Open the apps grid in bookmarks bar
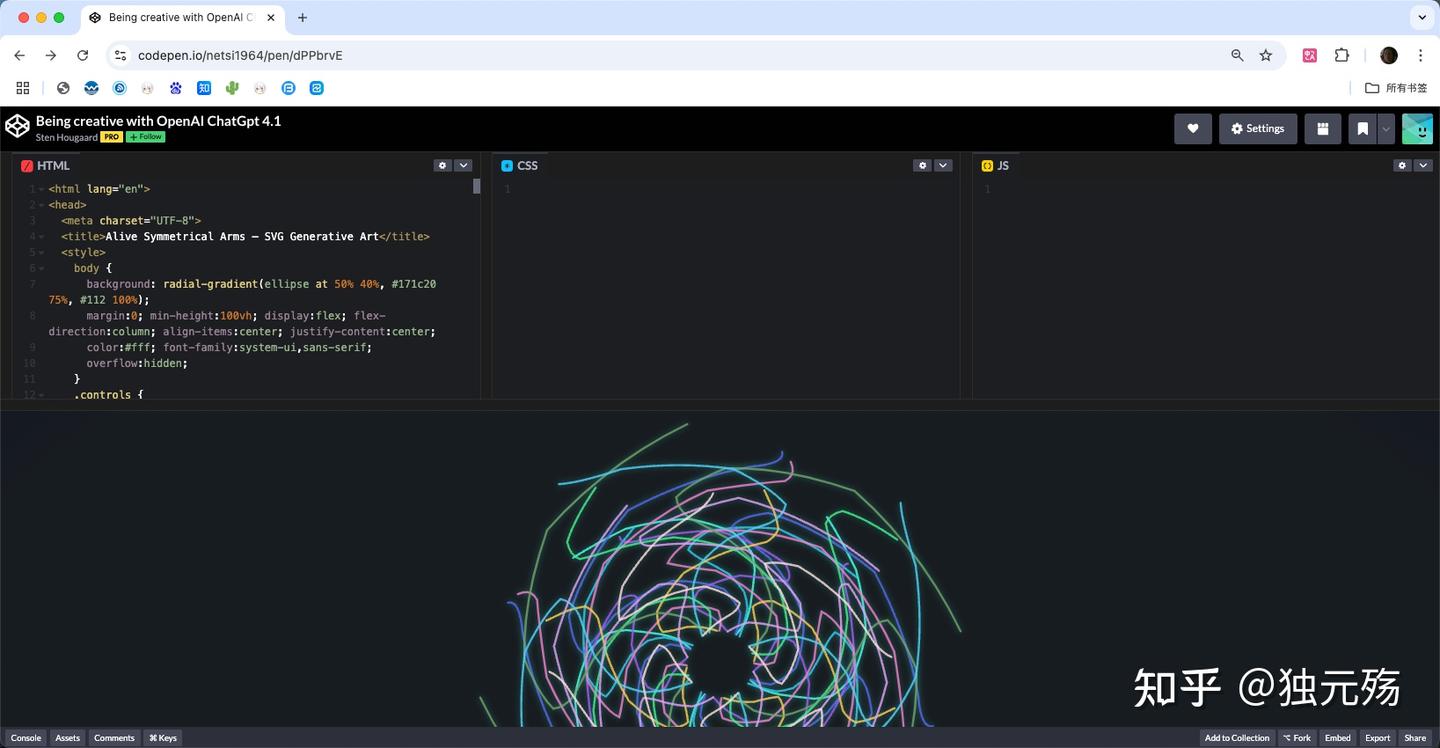The image size is (1440, 748). coord(23,88)
